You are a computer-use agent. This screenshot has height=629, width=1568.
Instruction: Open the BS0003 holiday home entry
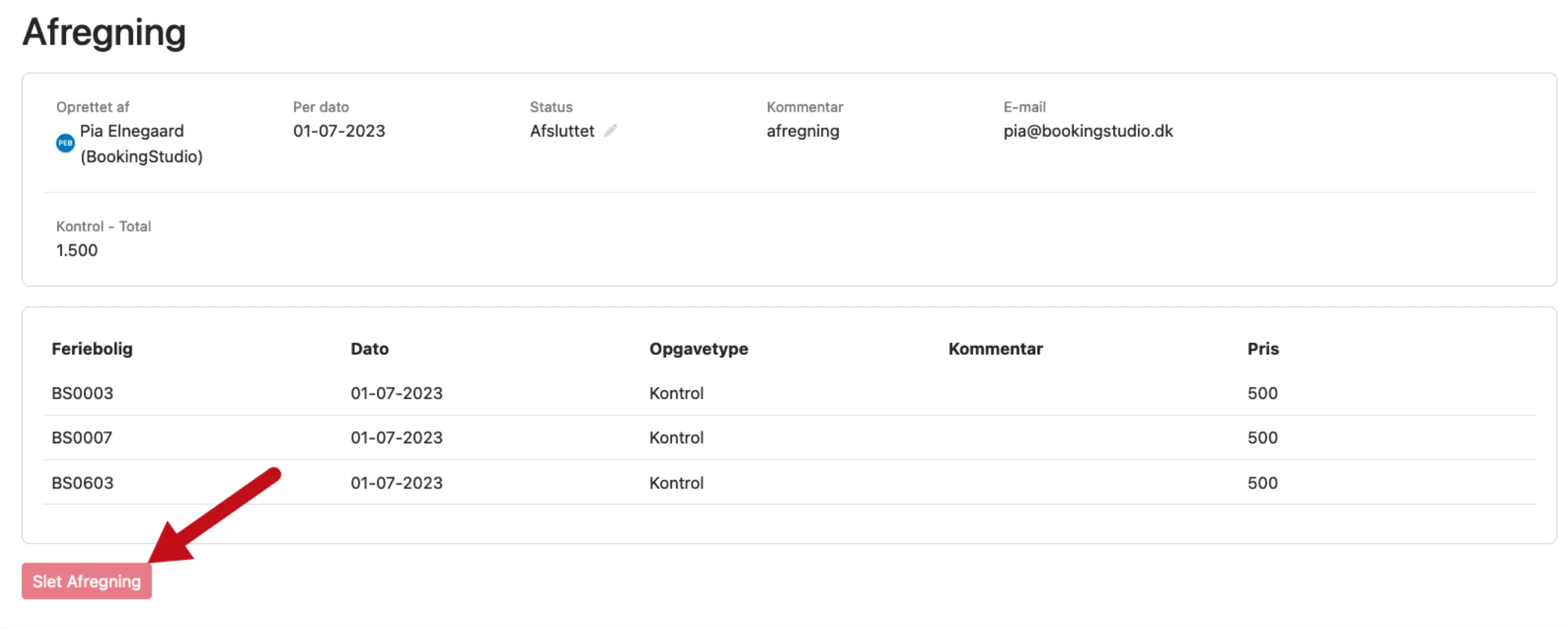click(x=82, y=393)
